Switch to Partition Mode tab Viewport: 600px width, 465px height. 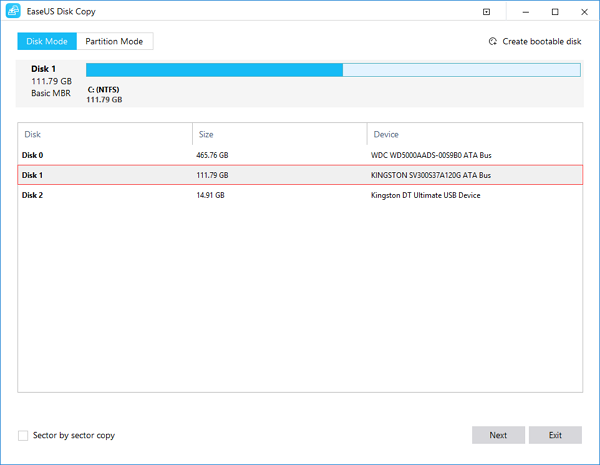click(114, 41)
